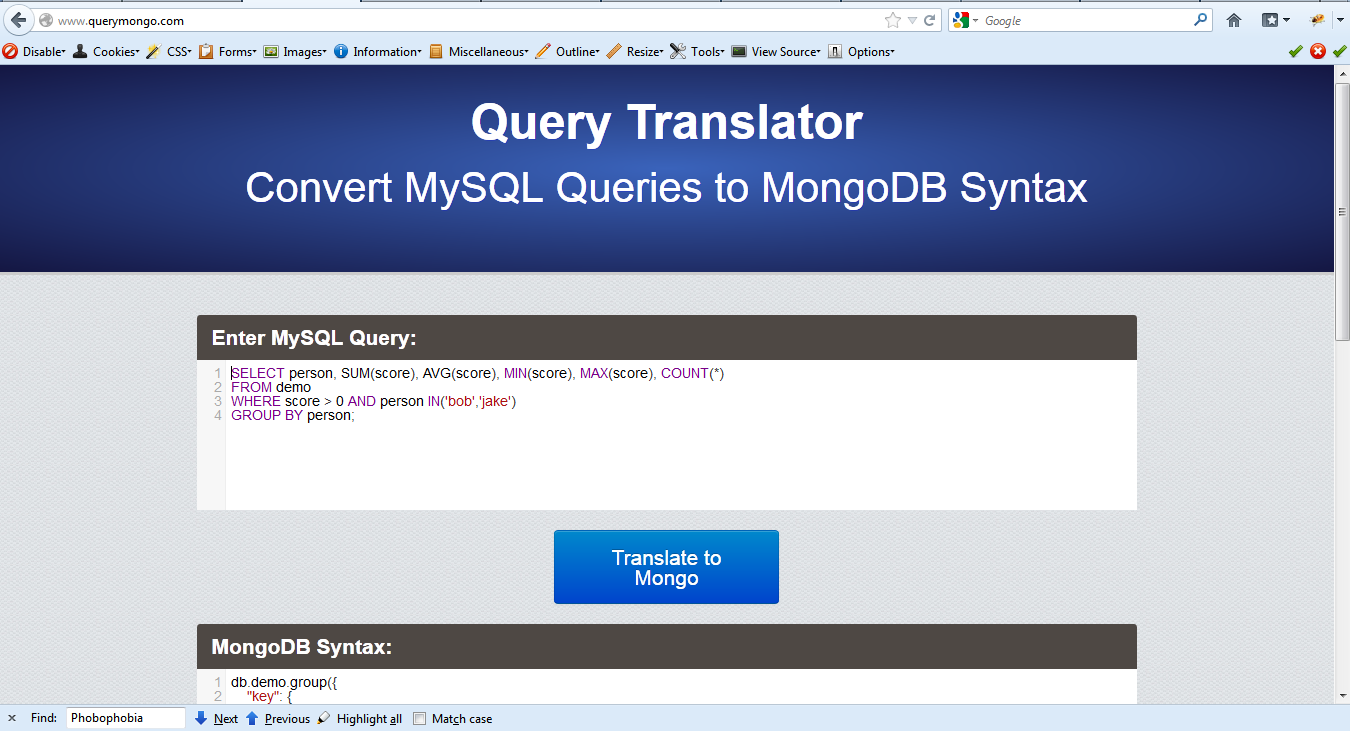Close the find bar with the X
The image size is (1350, 731).
coord(12,718)
